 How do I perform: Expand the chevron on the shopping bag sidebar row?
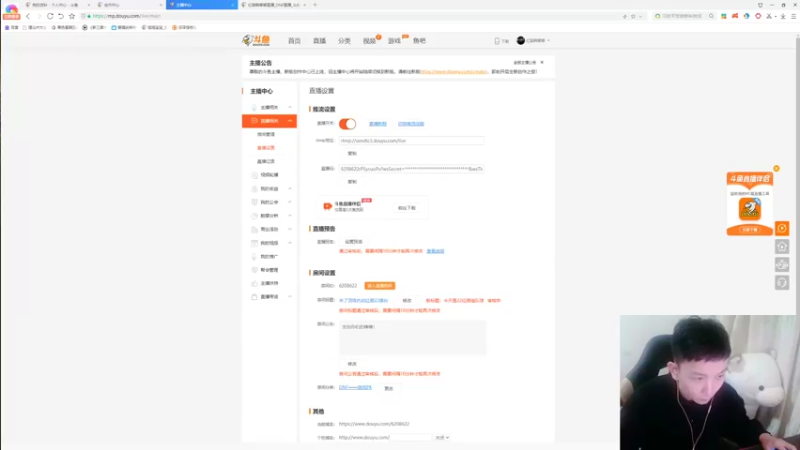(x=290, y=296)
